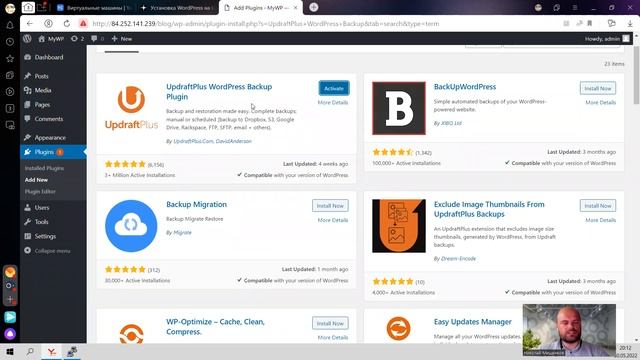Focus the browser address bar URL
This screenshot has height=360, width=640.
(x=265, y=24)
